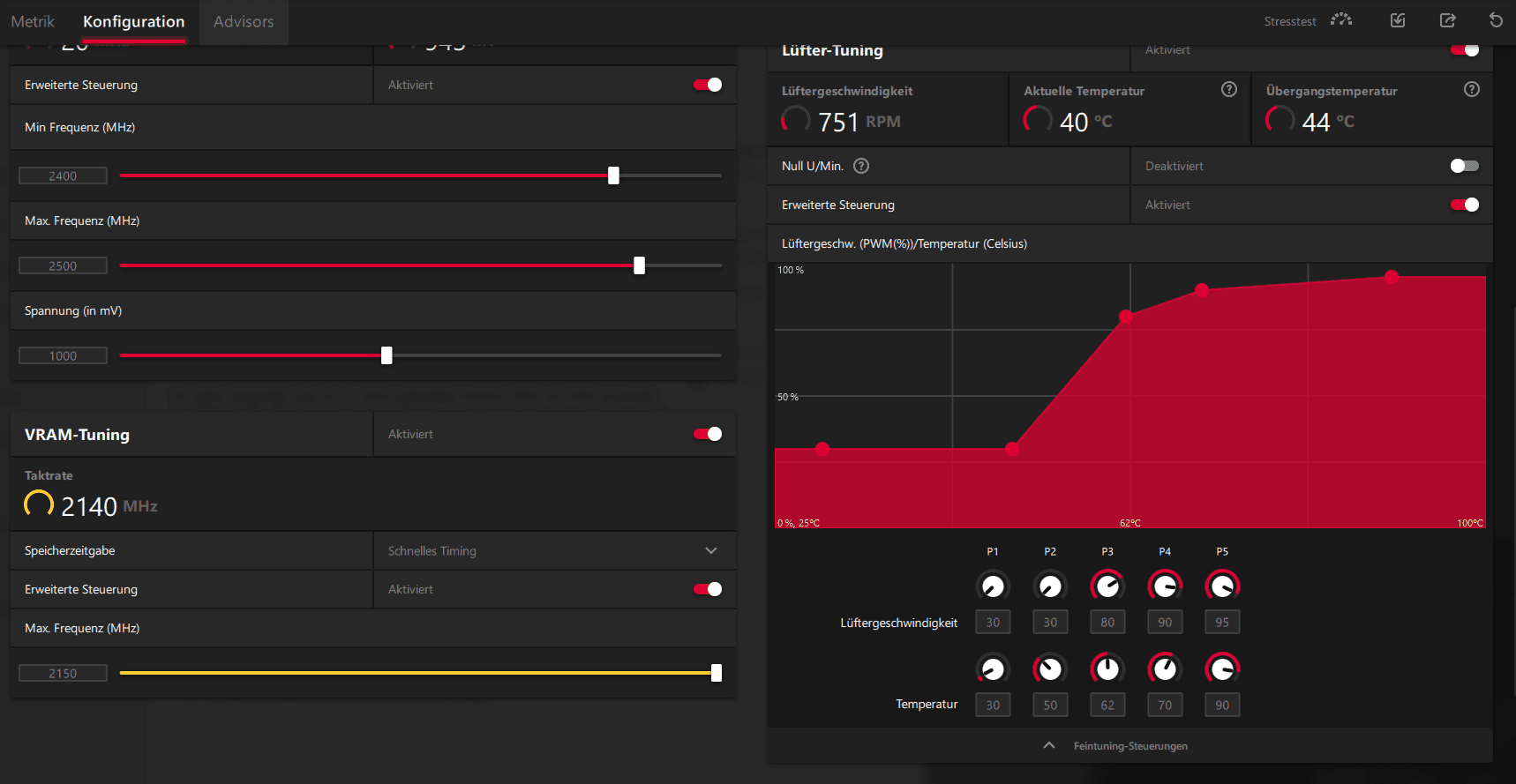
Task: Click the VRAM 2150 frequency input field
Action: [63, 673]
